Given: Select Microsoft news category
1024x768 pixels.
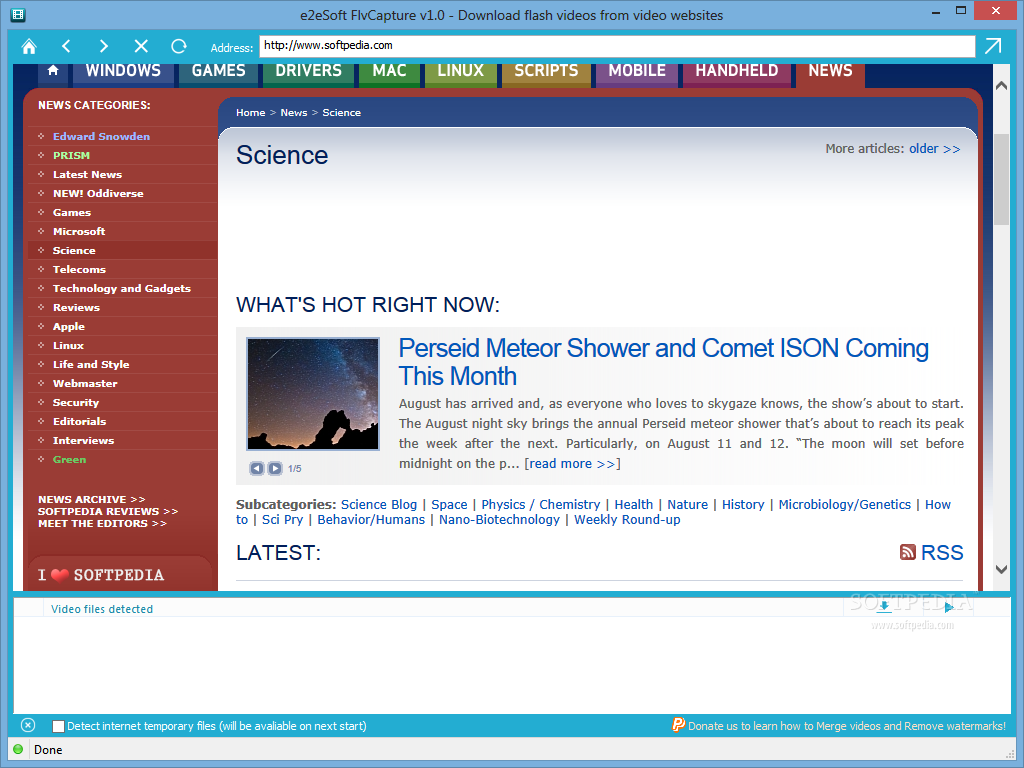Looking at the screenshot, I should [79, 231].
